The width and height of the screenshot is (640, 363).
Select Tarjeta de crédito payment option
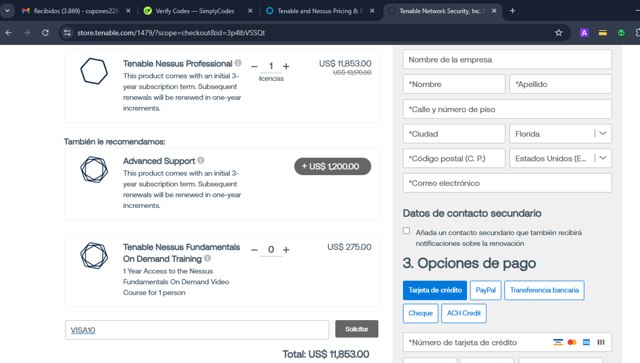(x=435, y=290)
